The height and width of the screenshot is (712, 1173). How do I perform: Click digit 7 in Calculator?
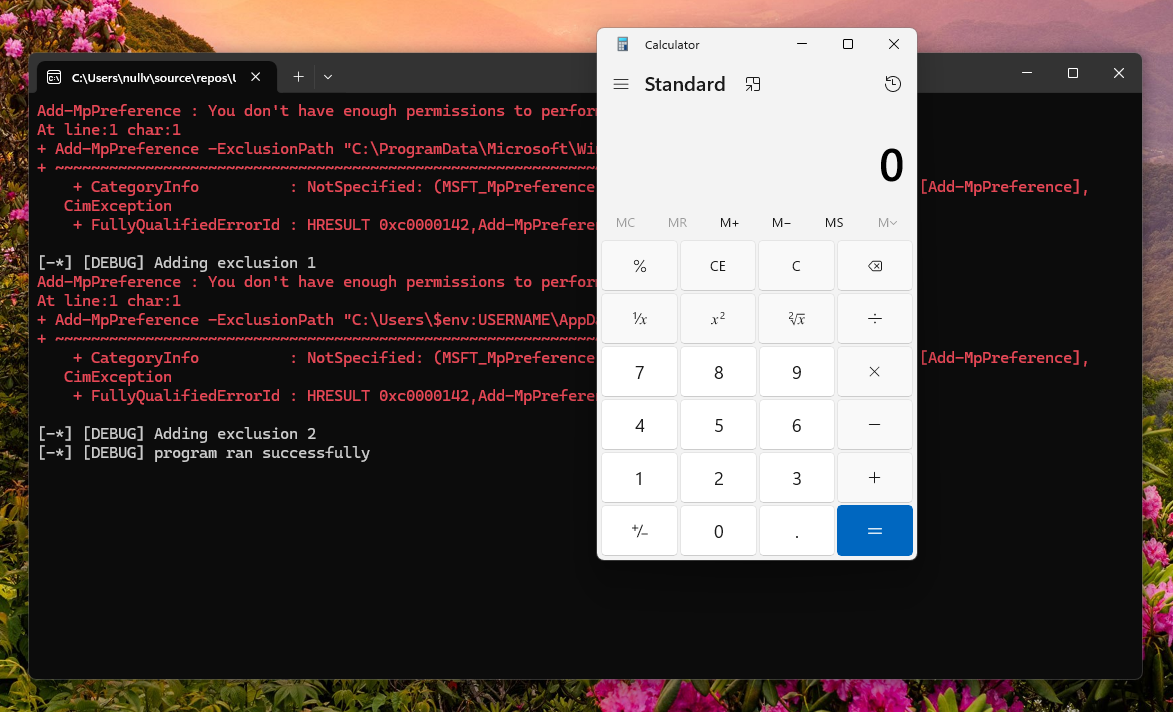pyautogui.click(x=640, y=372)
